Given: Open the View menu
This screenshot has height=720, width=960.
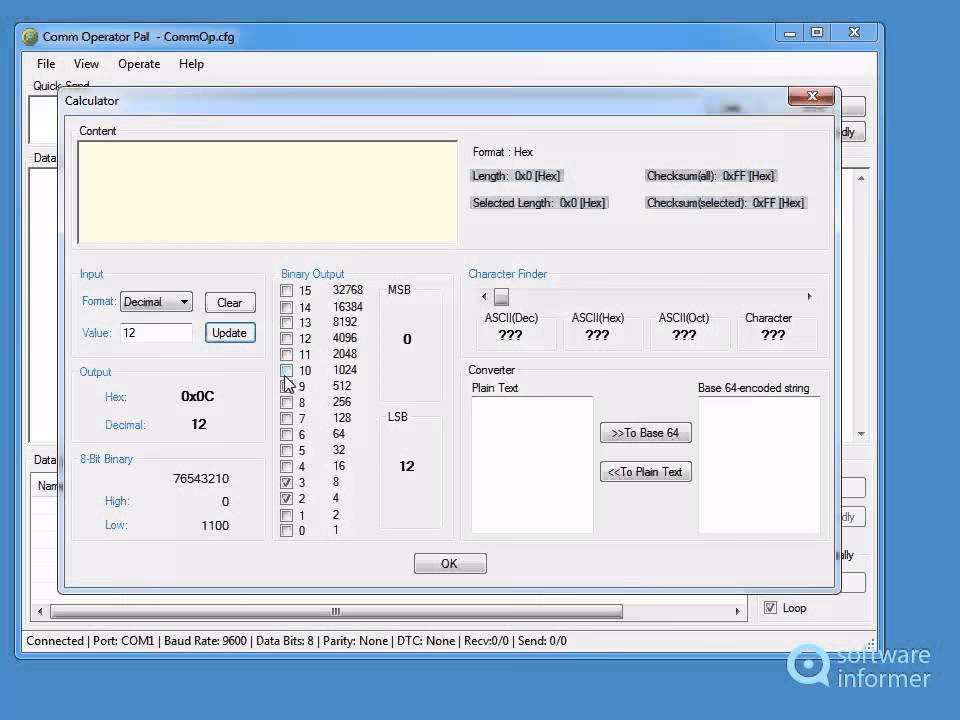Looking at the screenshot, I should (86, 63).
